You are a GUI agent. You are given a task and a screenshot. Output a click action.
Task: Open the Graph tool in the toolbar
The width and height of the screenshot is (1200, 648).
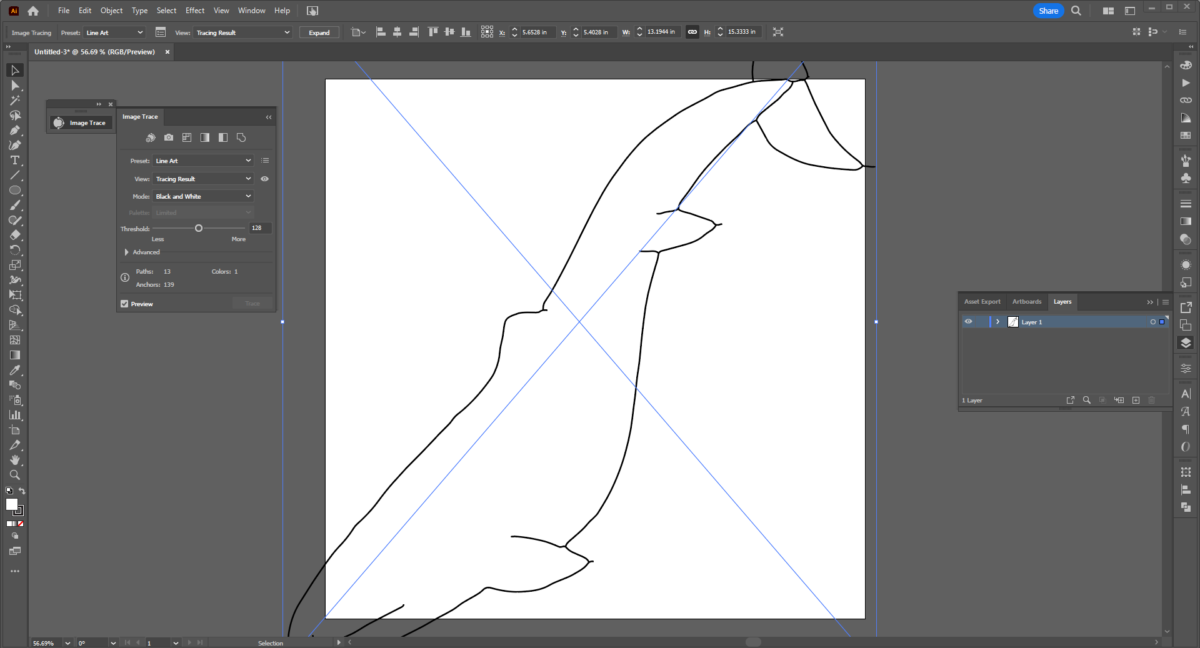(14, 415)
